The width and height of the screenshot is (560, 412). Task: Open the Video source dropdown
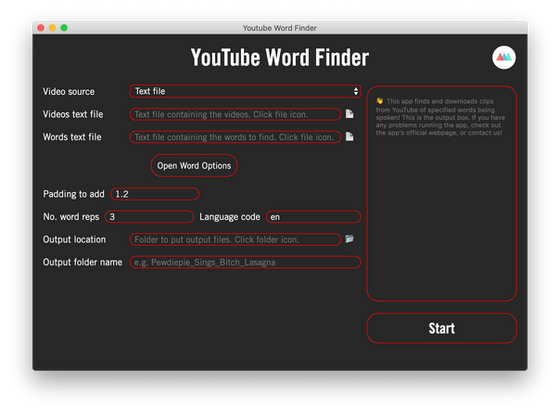pyautogui.click(x=245, y=91)
